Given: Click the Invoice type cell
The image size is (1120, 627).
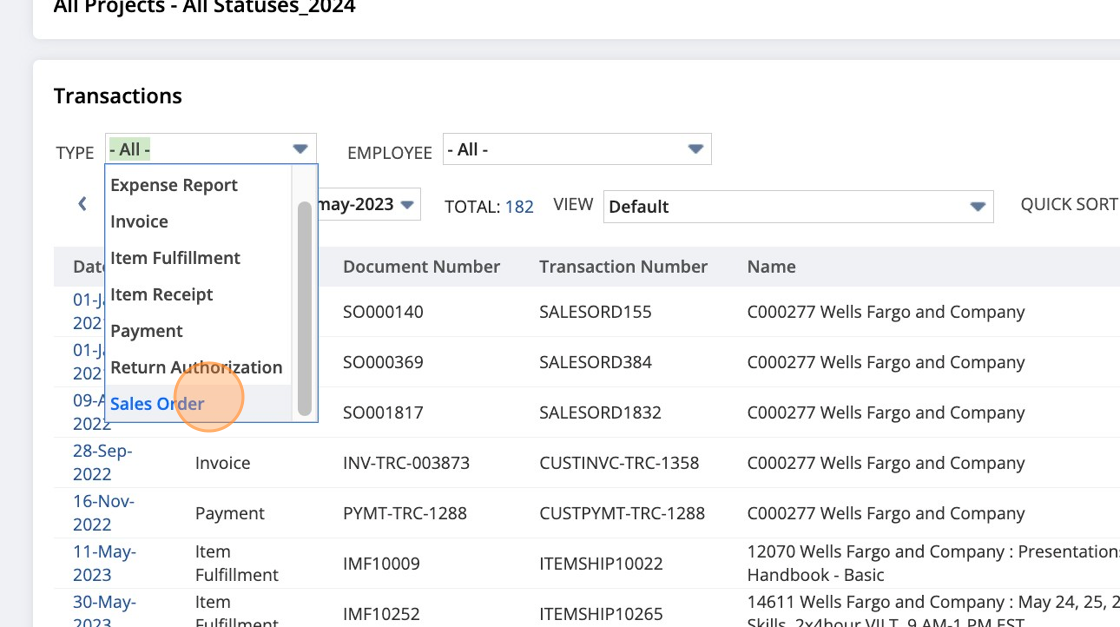Looking at the screenshot, I should click(x=223, y=463).
